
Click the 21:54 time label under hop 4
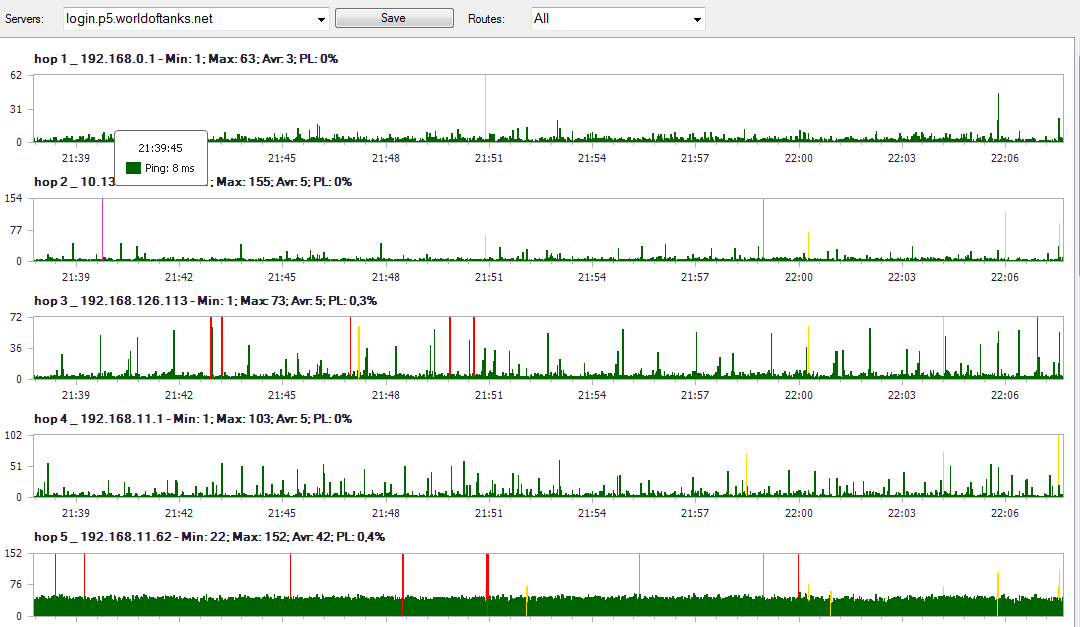click(x=592, y=513)
